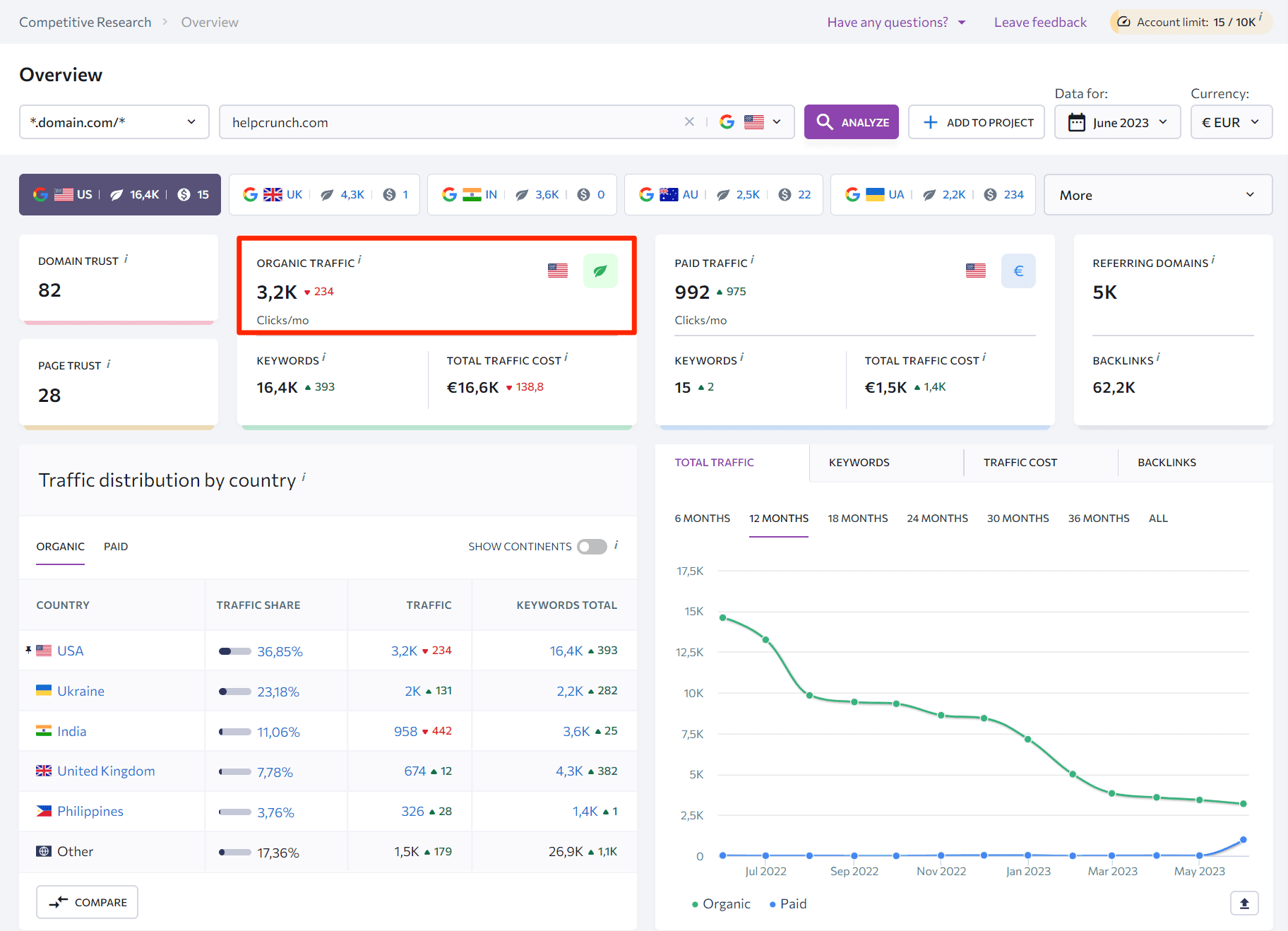Image resolution: width=1288 pixels, height=931 pixels.
Task: Select the UK country tab
Action: click(x=324, y=194)
